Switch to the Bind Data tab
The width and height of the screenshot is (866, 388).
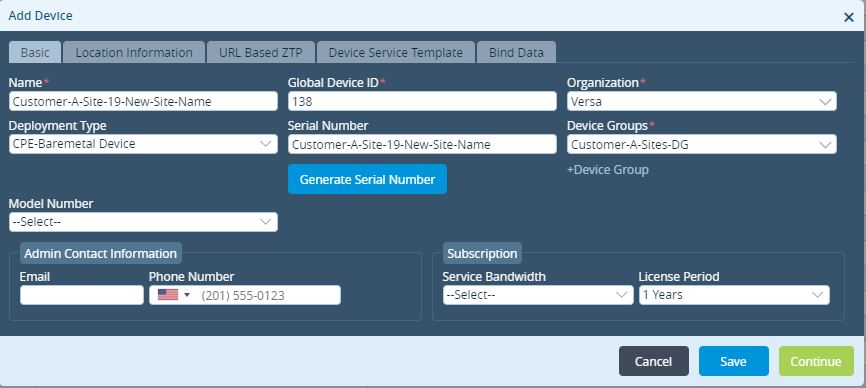point(516,53)
